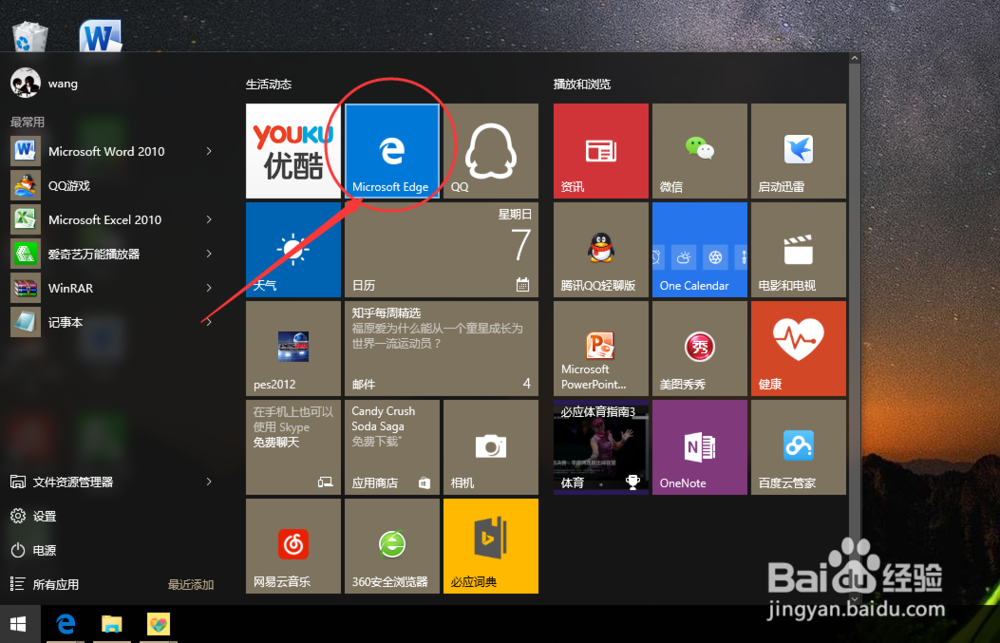
Task: Open the 相机 camera tile
Action: (490, 448)
